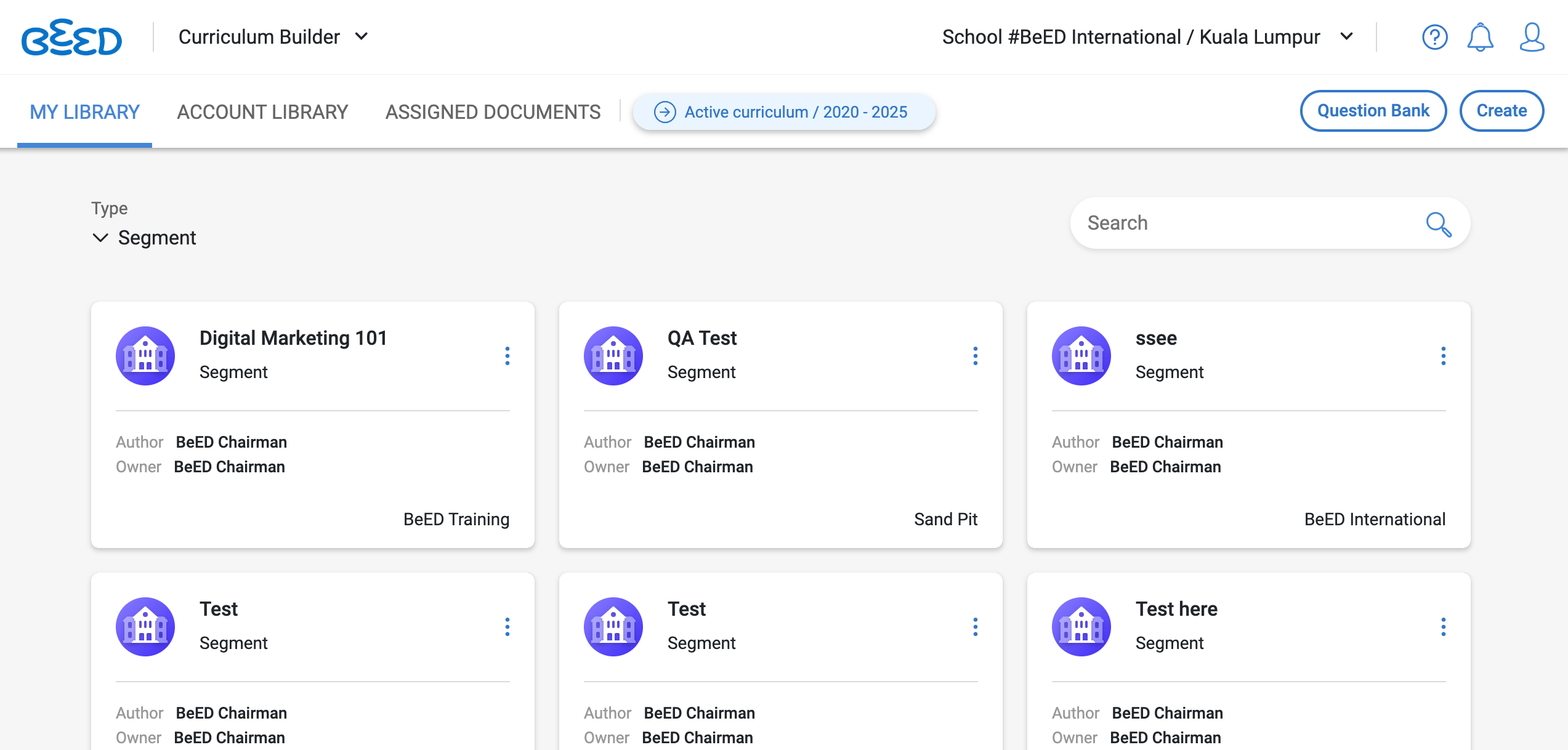Open the three-dot menu on QA Test
Viewport: 1568px width, 750px height.
click(x=976, y=356)
